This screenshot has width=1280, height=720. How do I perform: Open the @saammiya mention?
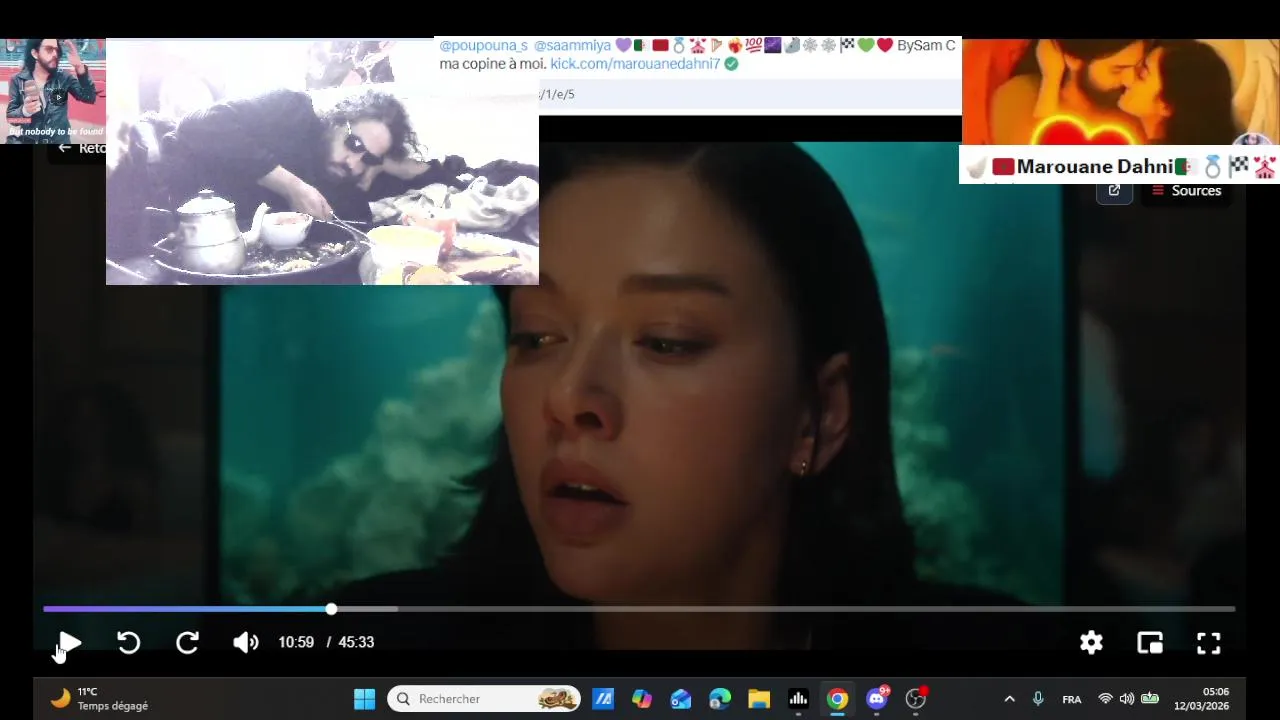tap(572, 46)
